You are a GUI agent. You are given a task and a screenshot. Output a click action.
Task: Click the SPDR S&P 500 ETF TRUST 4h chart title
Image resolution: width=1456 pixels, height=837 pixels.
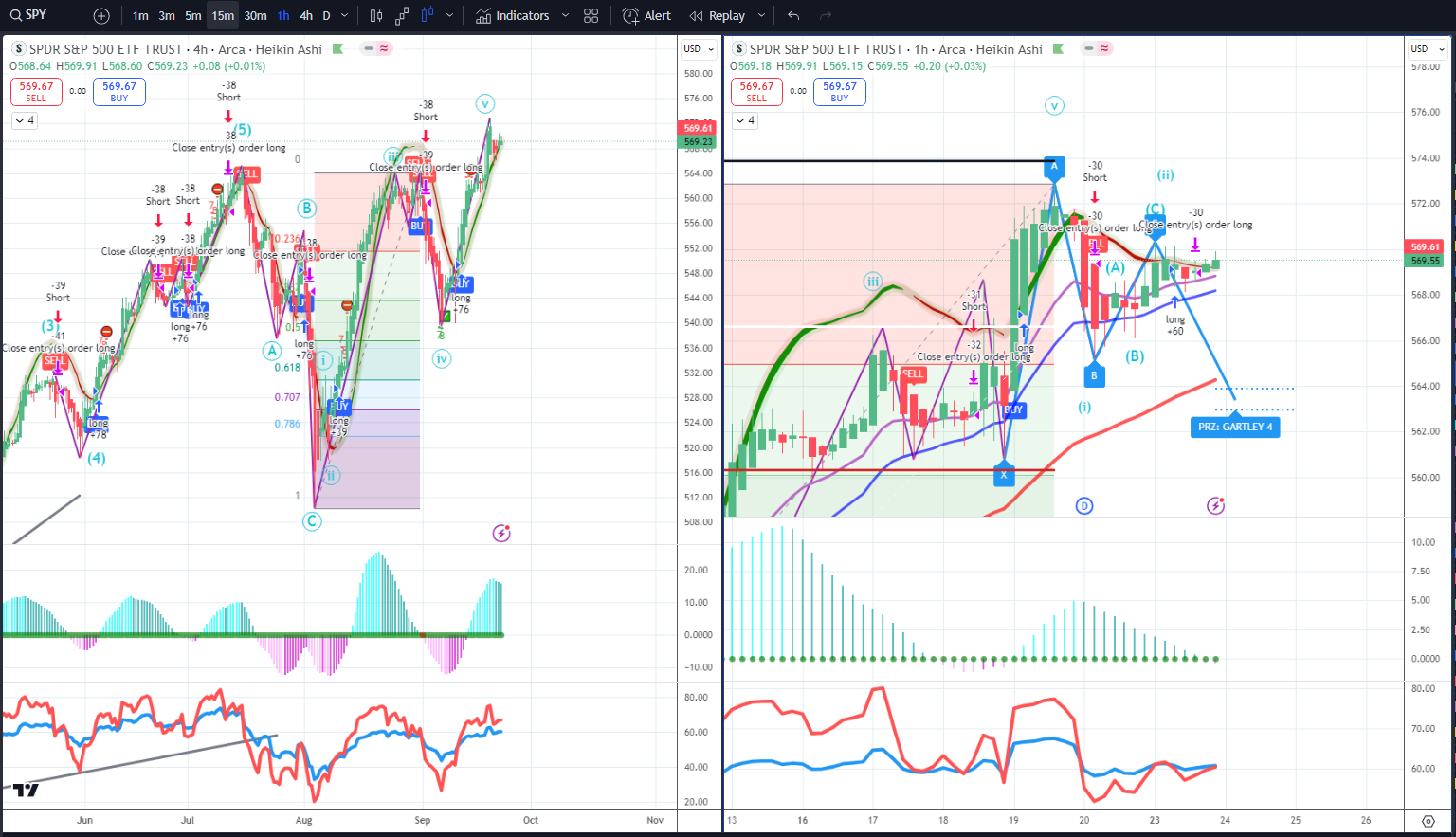pos(176,49)
